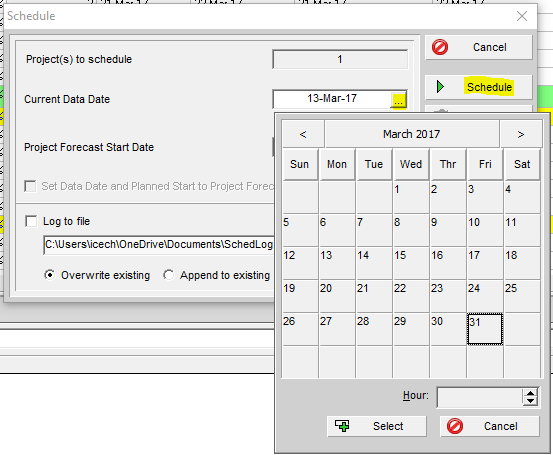
Task: Select March 12 in the calendar
Action: tap(300, 263)
